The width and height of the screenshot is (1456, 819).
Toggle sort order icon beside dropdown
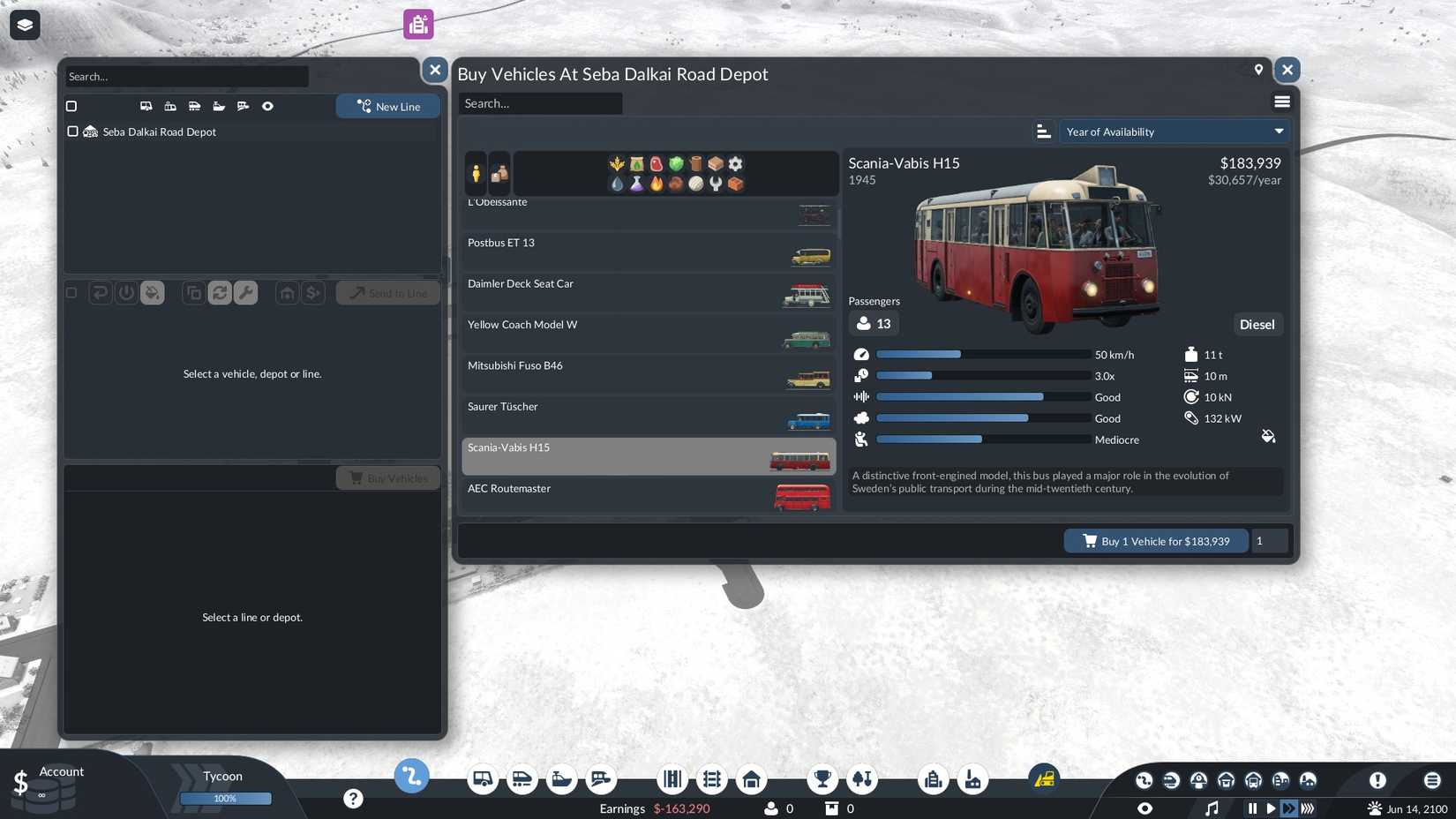coord(1043,131)
